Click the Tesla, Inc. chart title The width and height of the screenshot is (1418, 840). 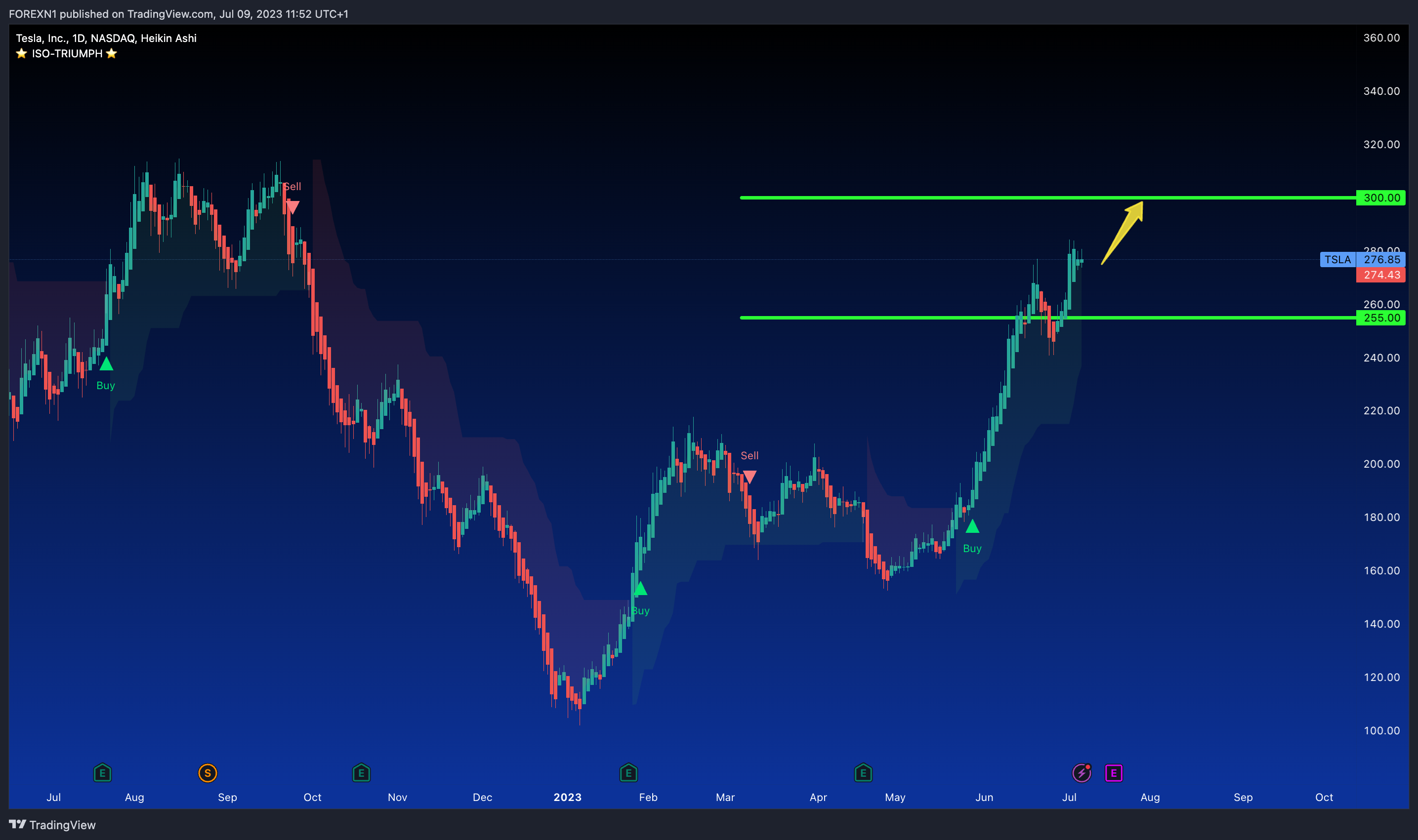(106, 38)
